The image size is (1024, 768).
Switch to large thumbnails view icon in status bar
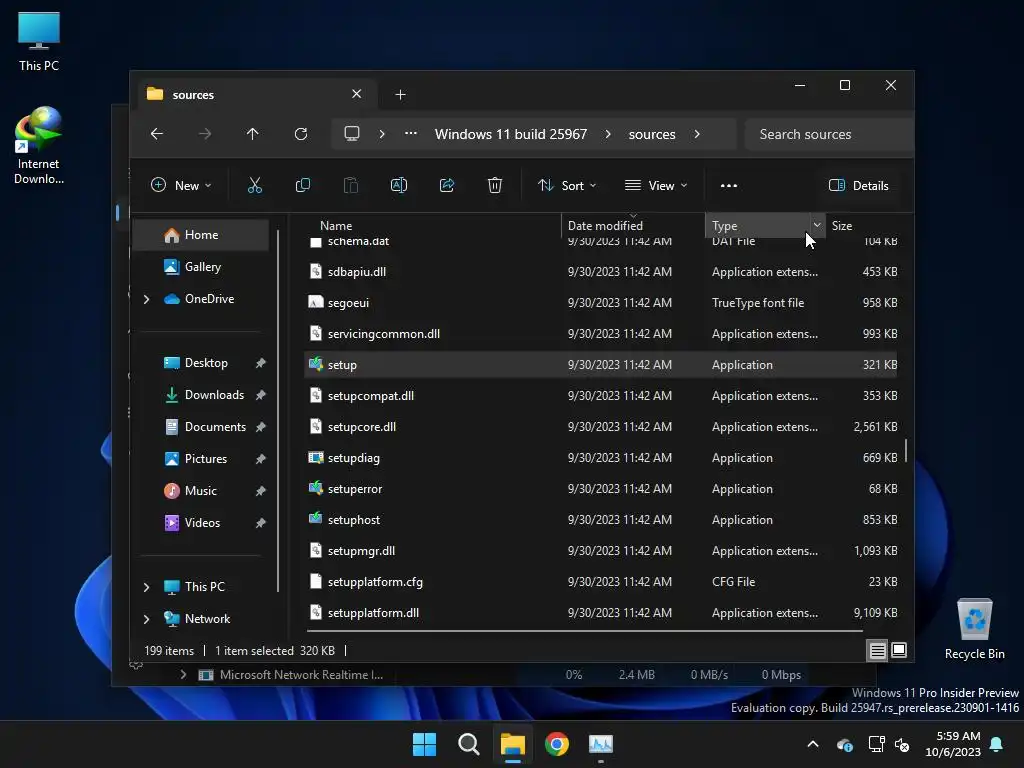point(899,650)
